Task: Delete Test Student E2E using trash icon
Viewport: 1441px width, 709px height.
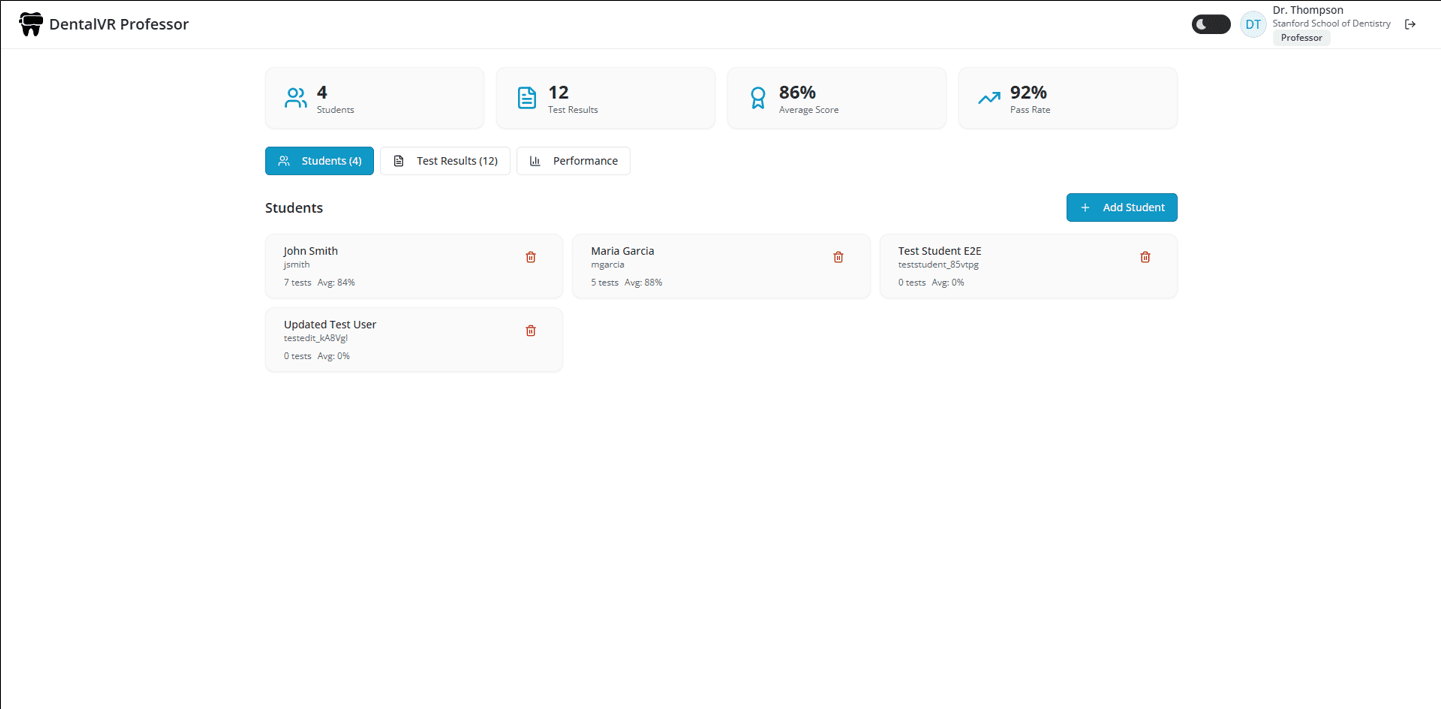Action: point(1145,257)
